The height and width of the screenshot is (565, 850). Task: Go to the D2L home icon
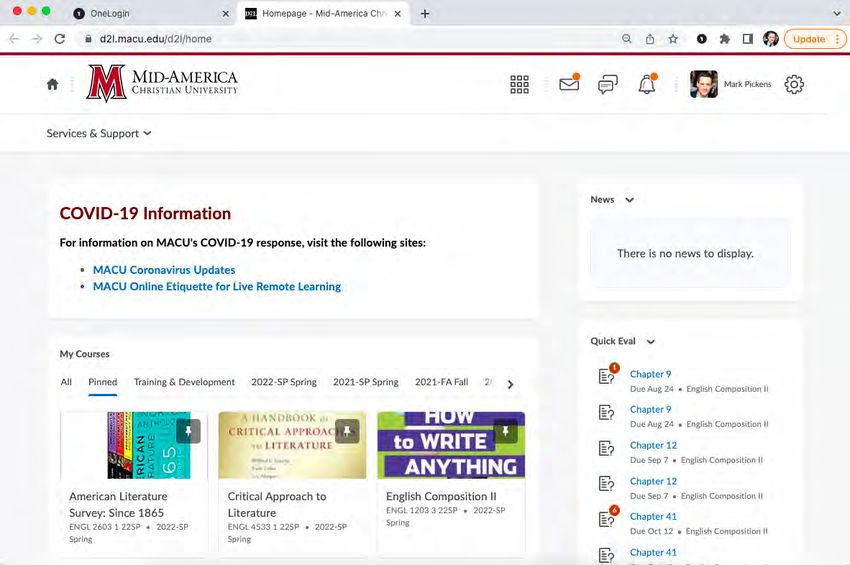[x=53, y=84]
